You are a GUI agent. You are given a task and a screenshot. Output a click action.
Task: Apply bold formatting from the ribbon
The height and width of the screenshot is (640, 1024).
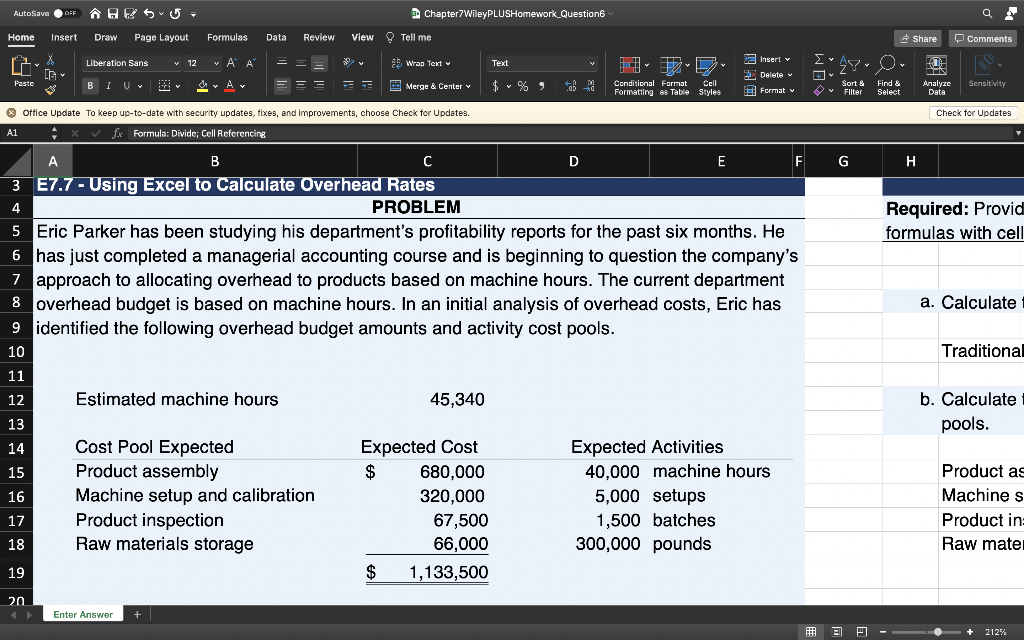[x=89, y=85]
